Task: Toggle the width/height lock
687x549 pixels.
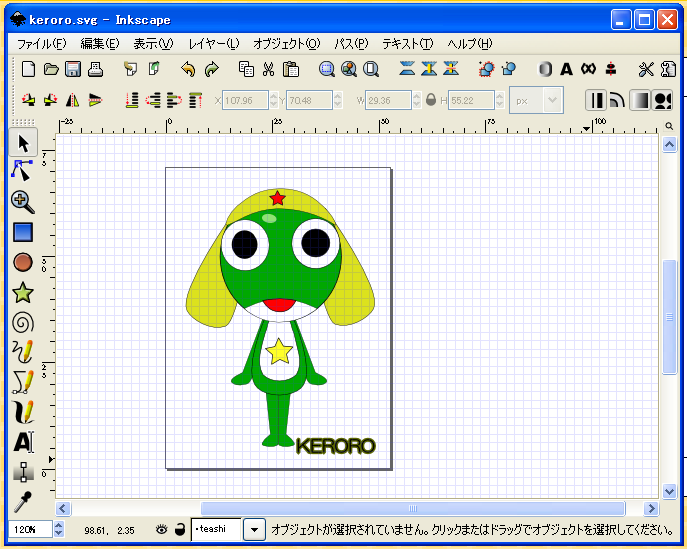Action: point(431,100)
